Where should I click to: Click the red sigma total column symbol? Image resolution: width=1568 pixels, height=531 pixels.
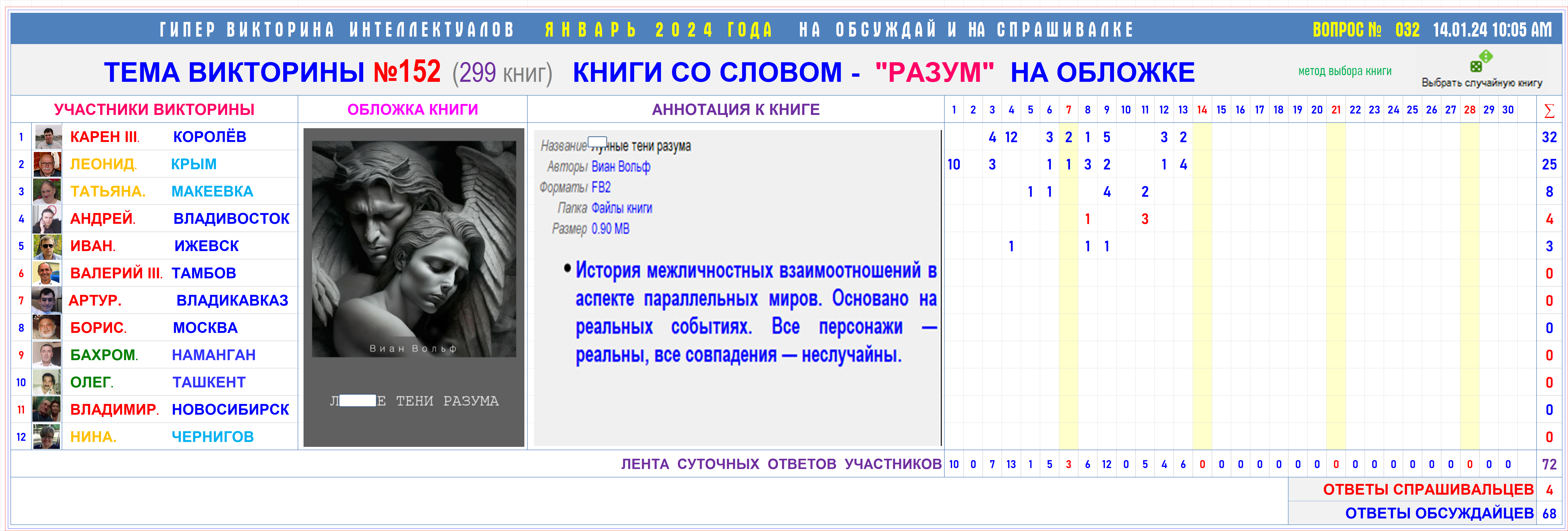click(x=1549, y=110)
